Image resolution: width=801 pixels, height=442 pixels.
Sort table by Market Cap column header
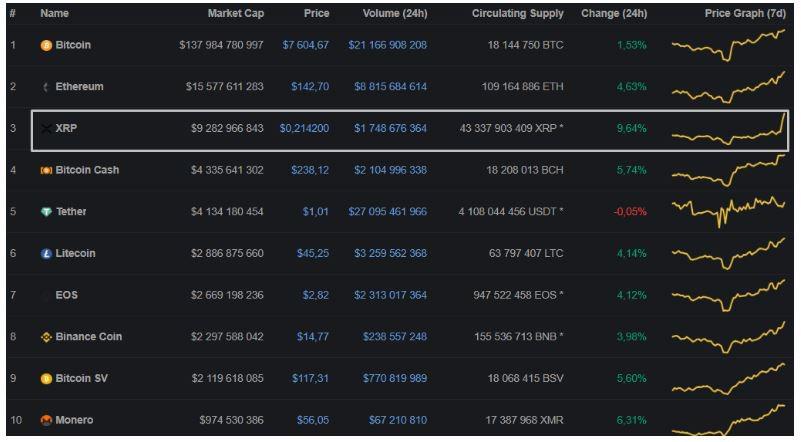pos(235,14)
